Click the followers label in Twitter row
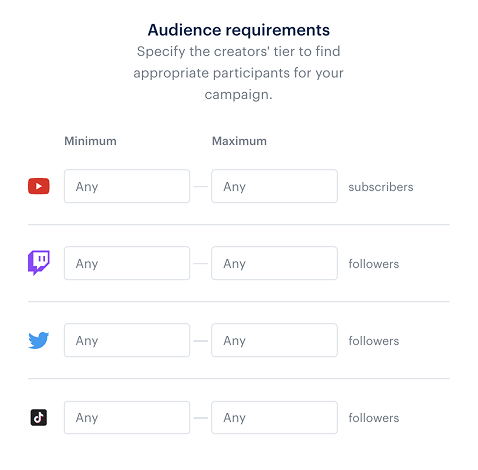Screen dimensions: 478x470 (x=374, y=341)
